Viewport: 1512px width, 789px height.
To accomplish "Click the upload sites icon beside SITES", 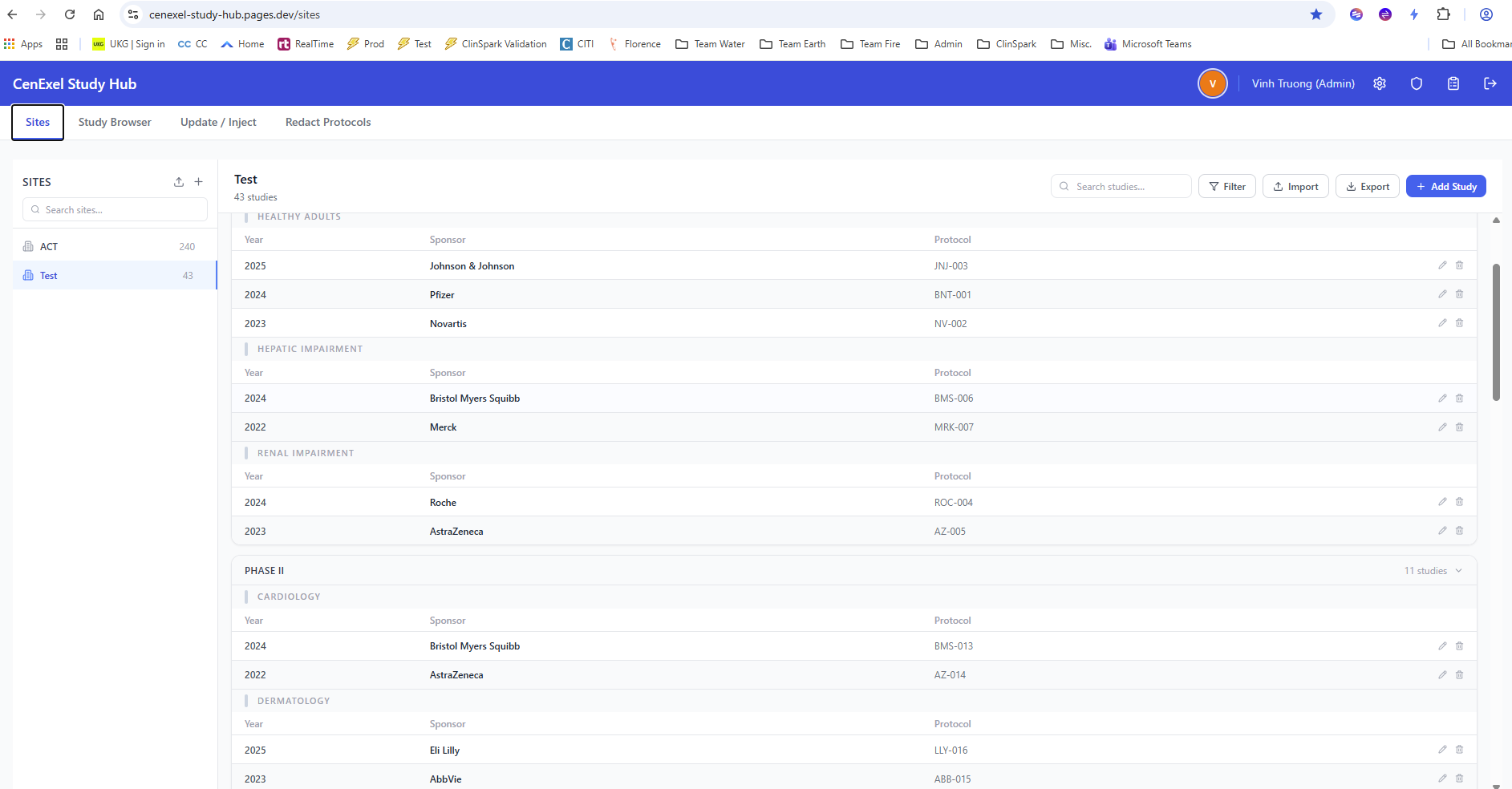I will click(x=179, y=182).
